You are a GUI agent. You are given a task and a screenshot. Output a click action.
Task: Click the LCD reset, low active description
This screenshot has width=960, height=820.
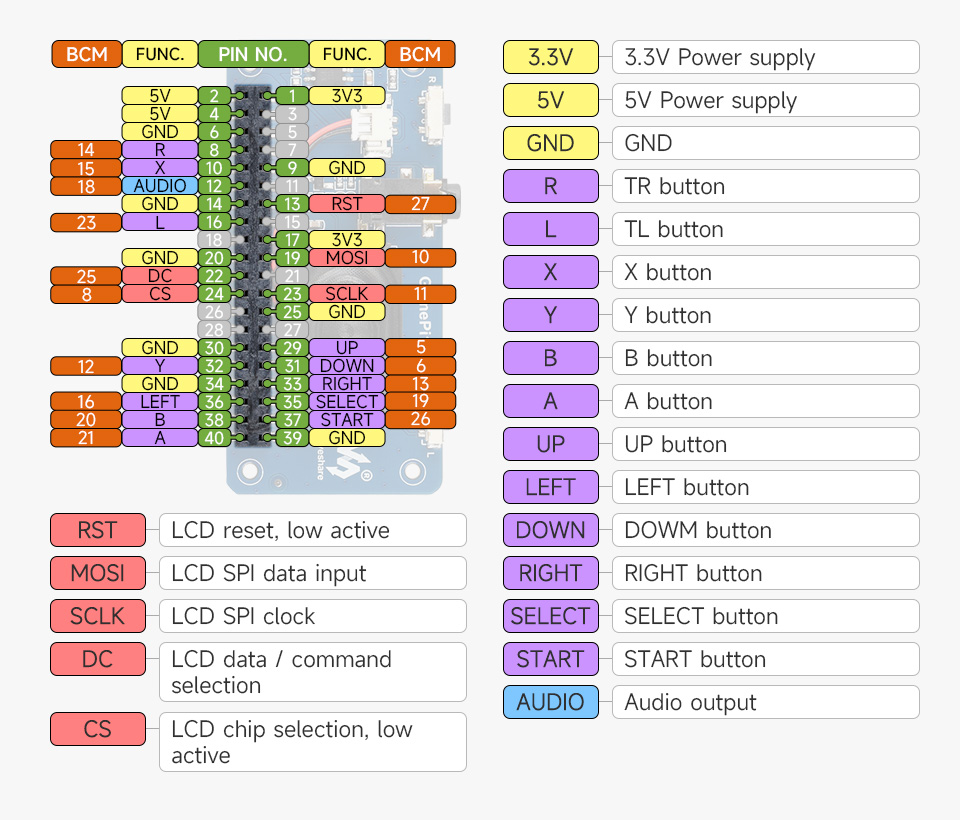click(312, 530)
